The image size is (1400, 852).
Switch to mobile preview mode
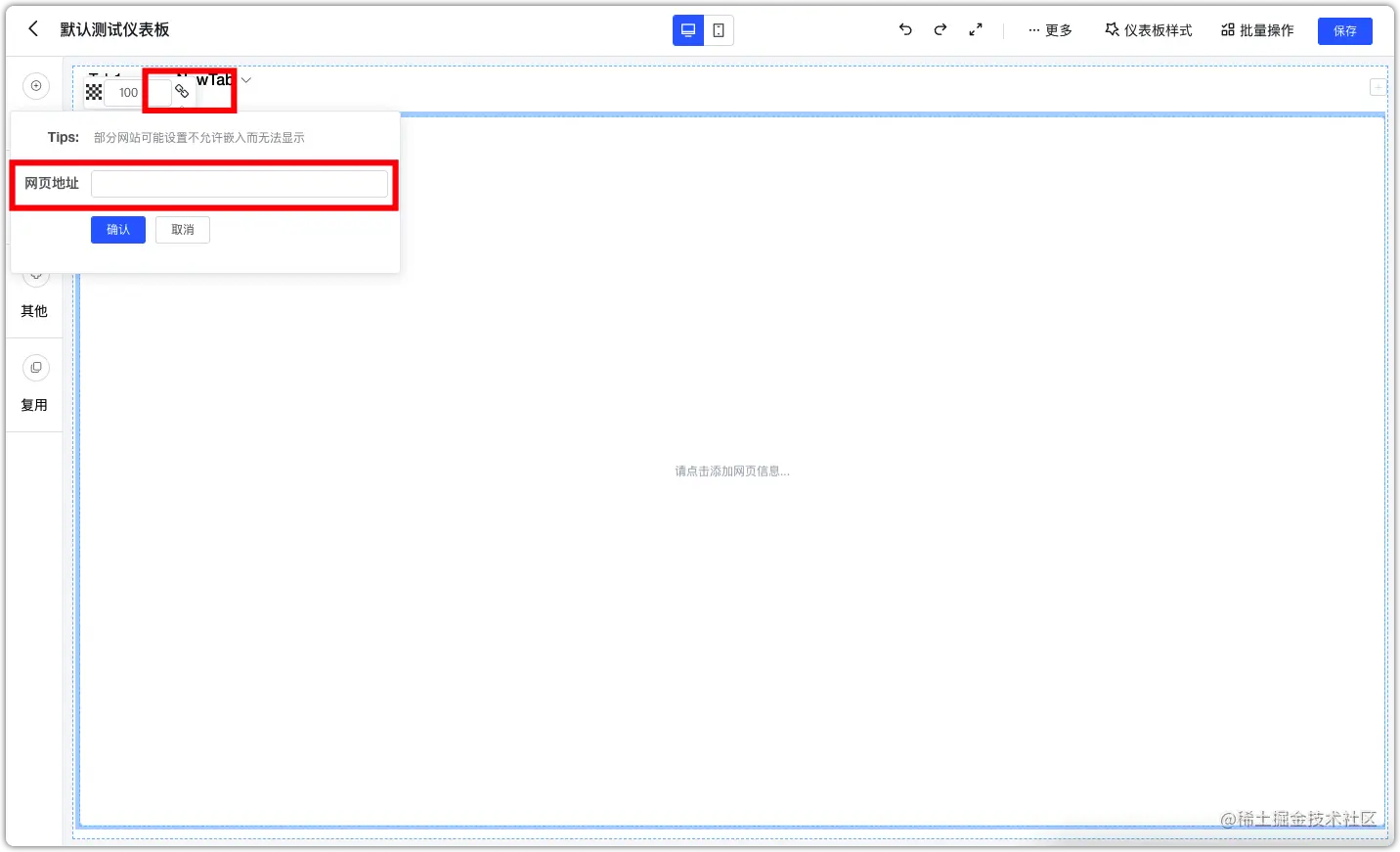tap(719, 29)
